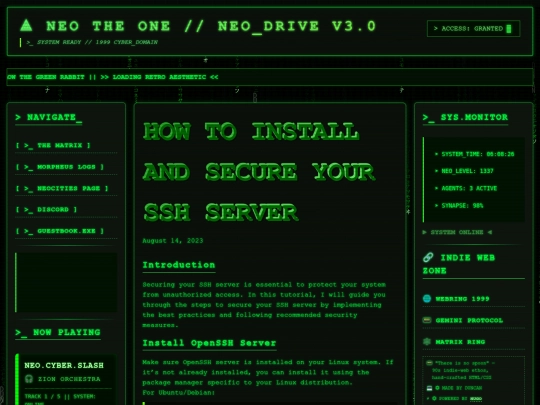
Task: Open the Morpheus Logs link
Action: point(60,167)
